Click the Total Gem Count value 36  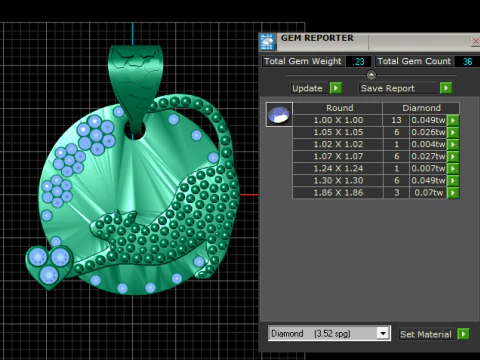pos(467,62)
